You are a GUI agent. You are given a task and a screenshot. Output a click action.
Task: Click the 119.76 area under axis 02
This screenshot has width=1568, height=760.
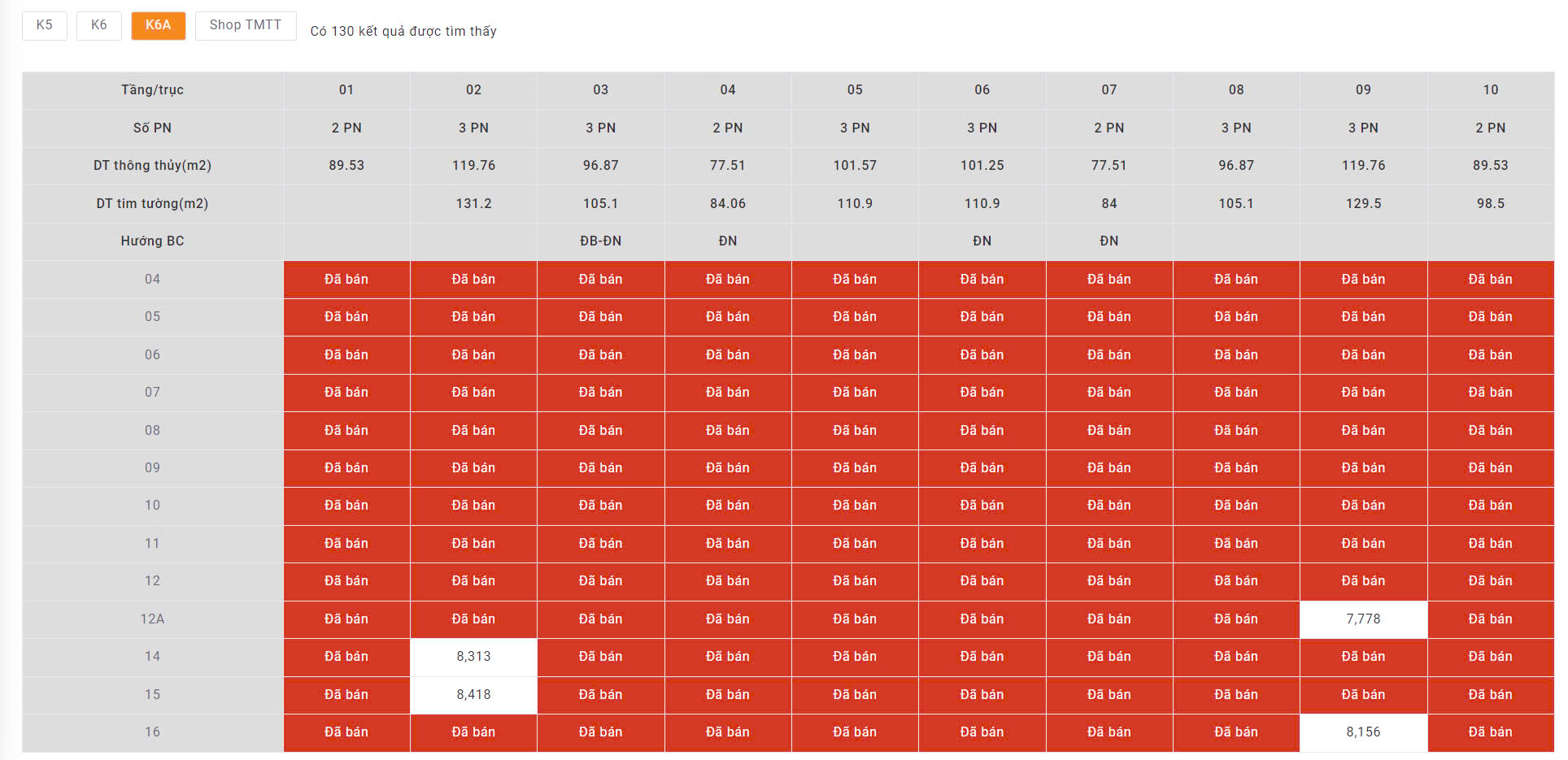(x=473, y=165)
